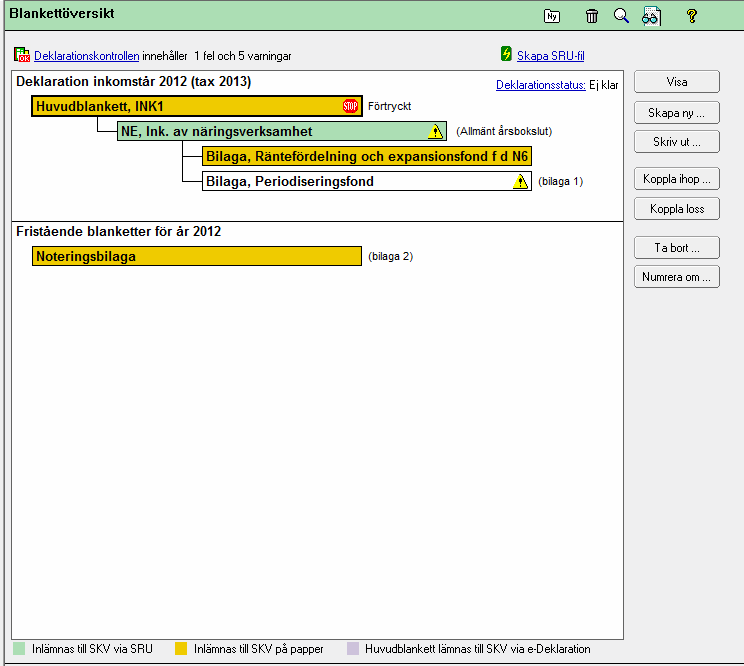This screenshot has height=666, width=744.
Task: Click the red STOP icon on Huvudblankett
Action: 350,106
